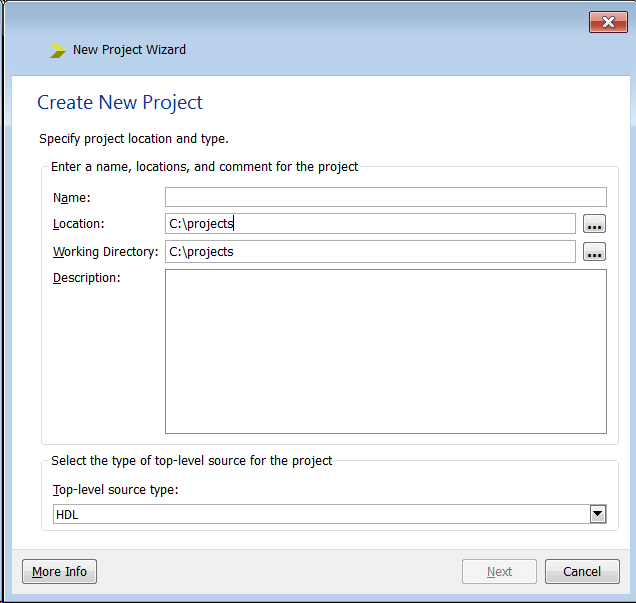Viewport: 636px width, 603px height.
Task: Click the Description label
Action: coord(86,278)
